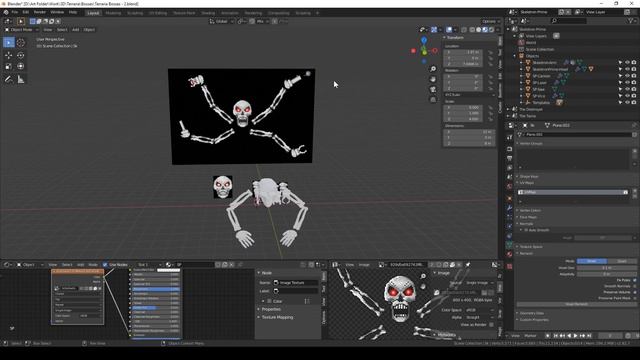Viewport: 640px width, 360px height.
Task: Toggle Preserve Paint Mask checkbox
Action: click(x=634, y=298)
